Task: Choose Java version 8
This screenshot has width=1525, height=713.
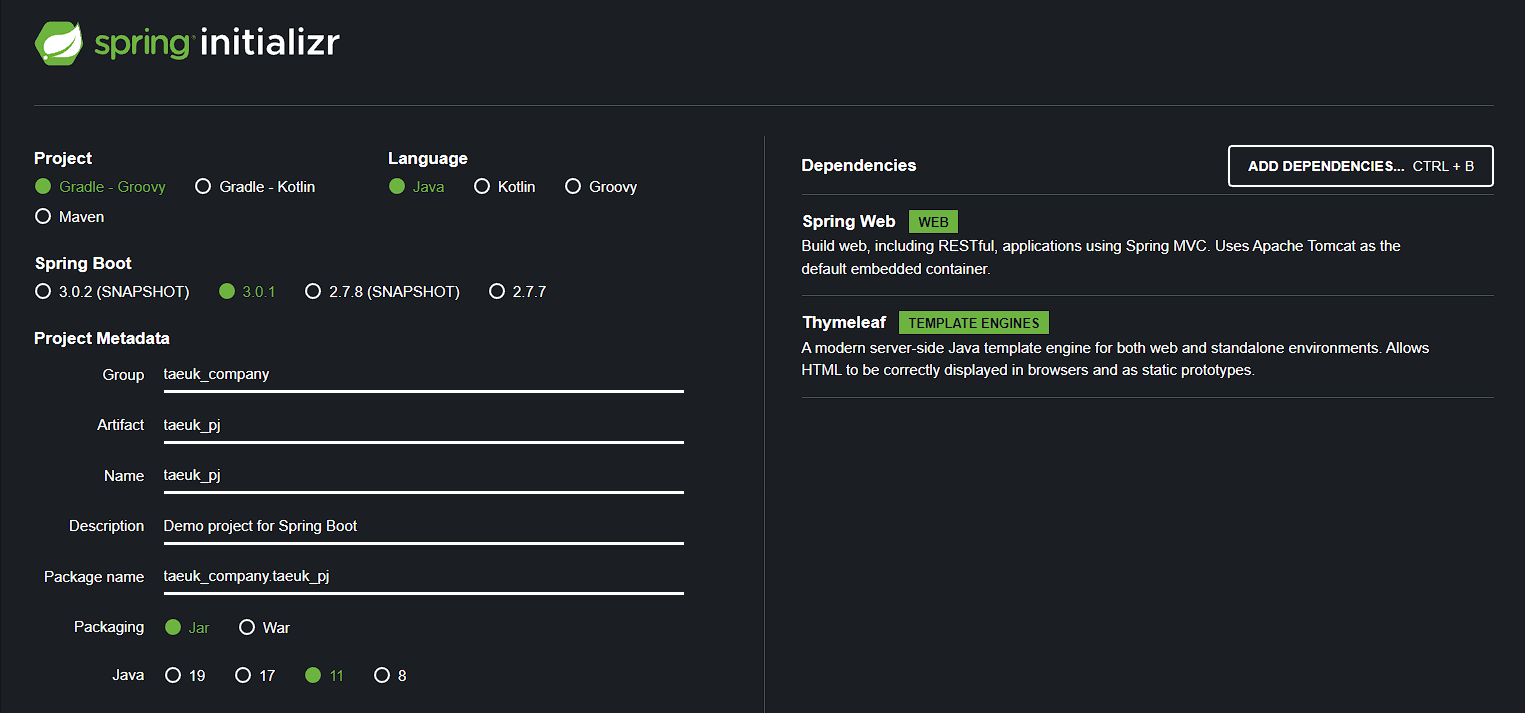Action: point(390,676)
